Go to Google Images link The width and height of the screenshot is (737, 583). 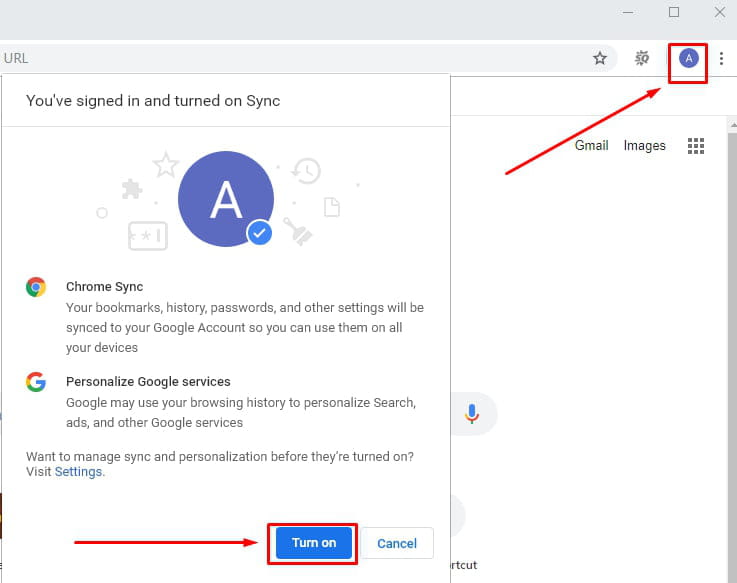pos(644,146)
